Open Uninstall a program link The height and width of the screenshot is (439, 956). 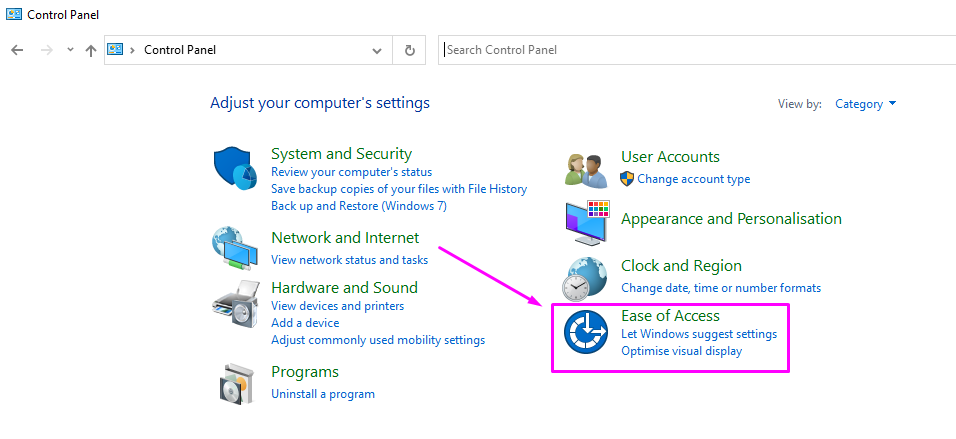[323, 394]
